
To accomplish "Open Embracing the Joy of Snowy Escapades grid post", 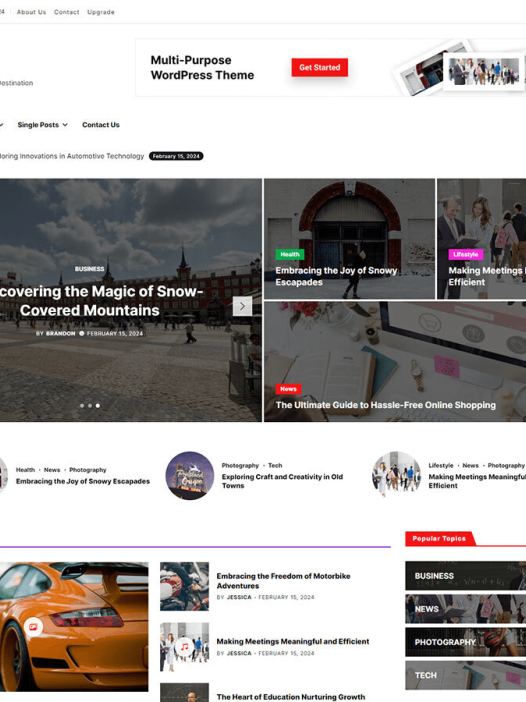I will click(x=336, y=276).
